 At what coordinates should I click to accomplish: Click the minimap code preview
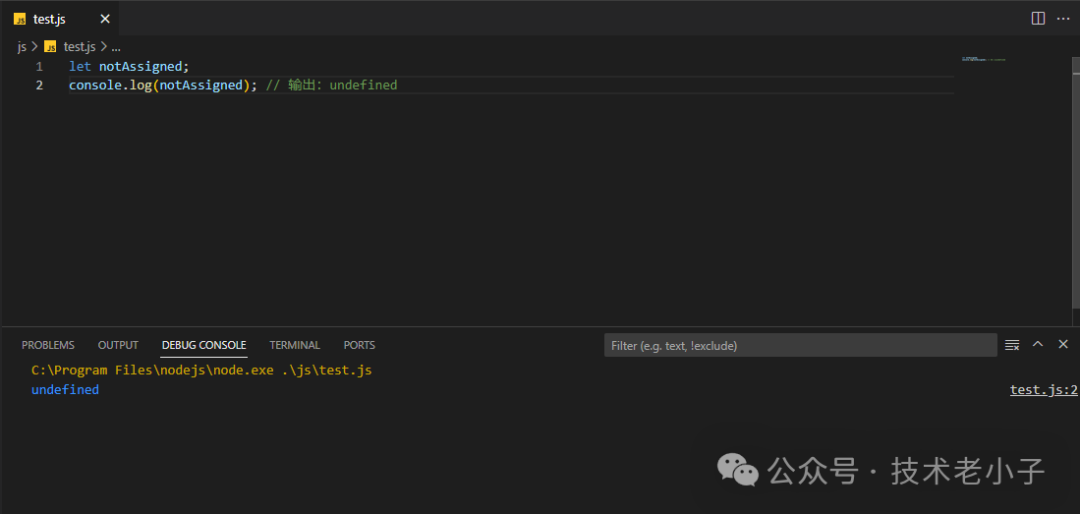tap(983, 60)
